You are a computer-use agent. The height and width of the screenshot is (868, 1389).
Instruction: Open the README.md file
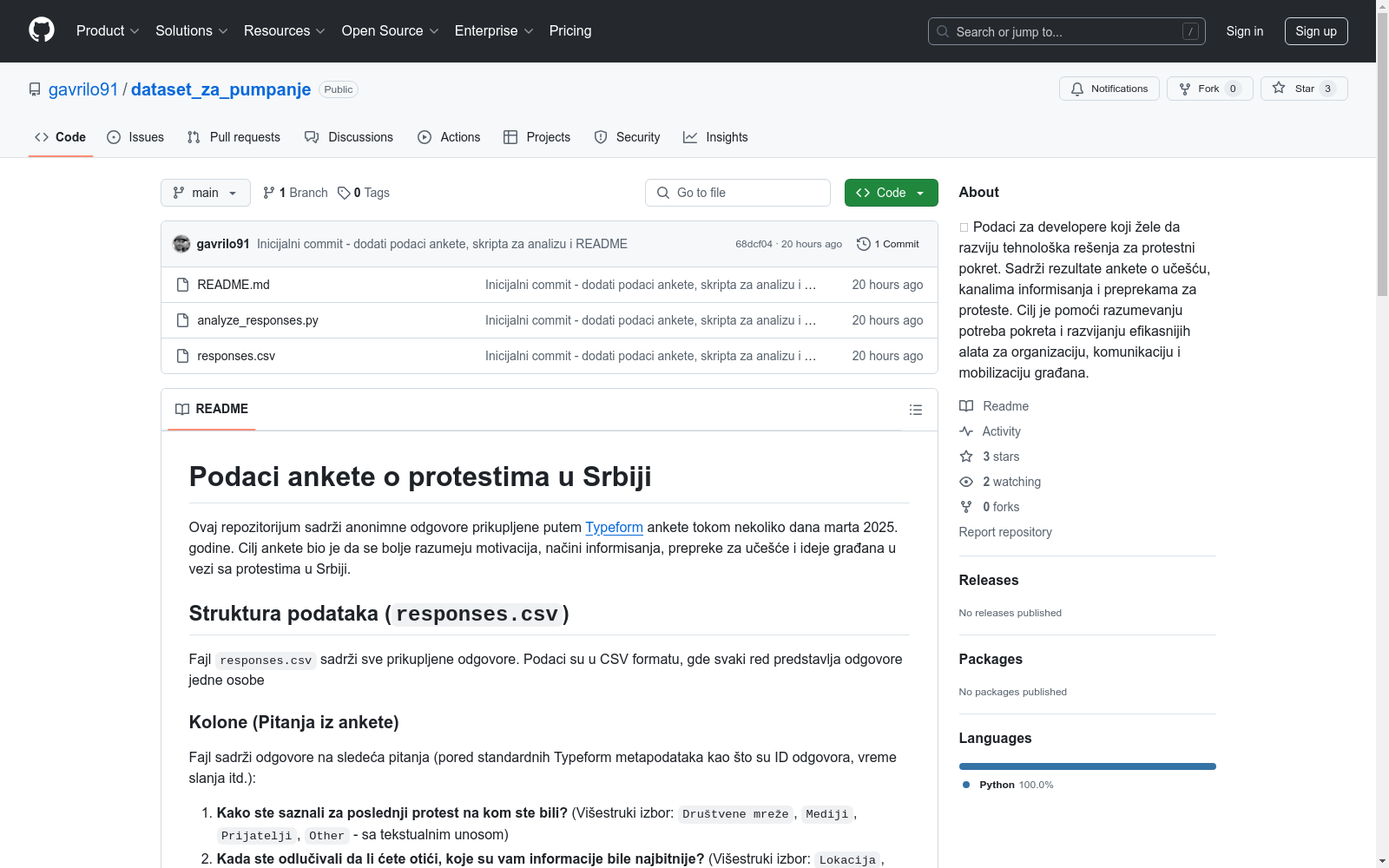pyautogui.click(x=234, y=285)
